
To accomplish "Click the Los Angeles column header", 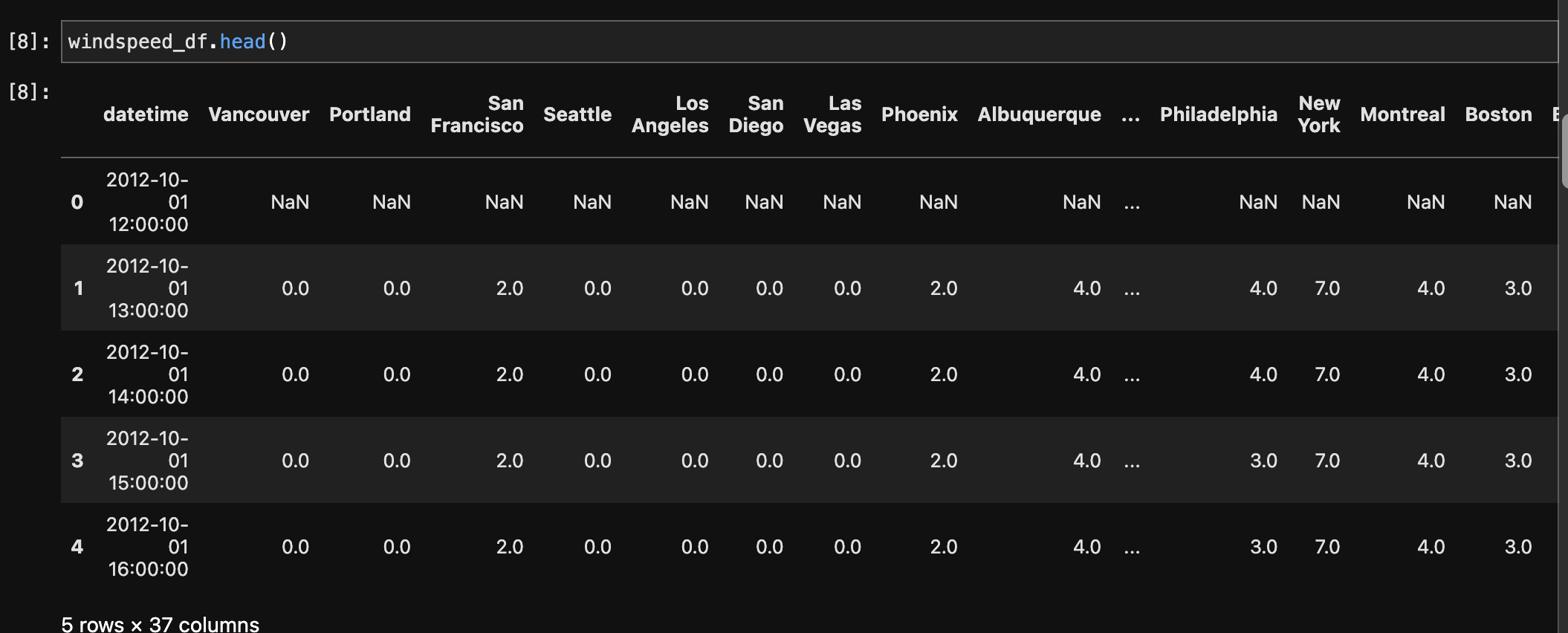I will [x=670, y=114].
